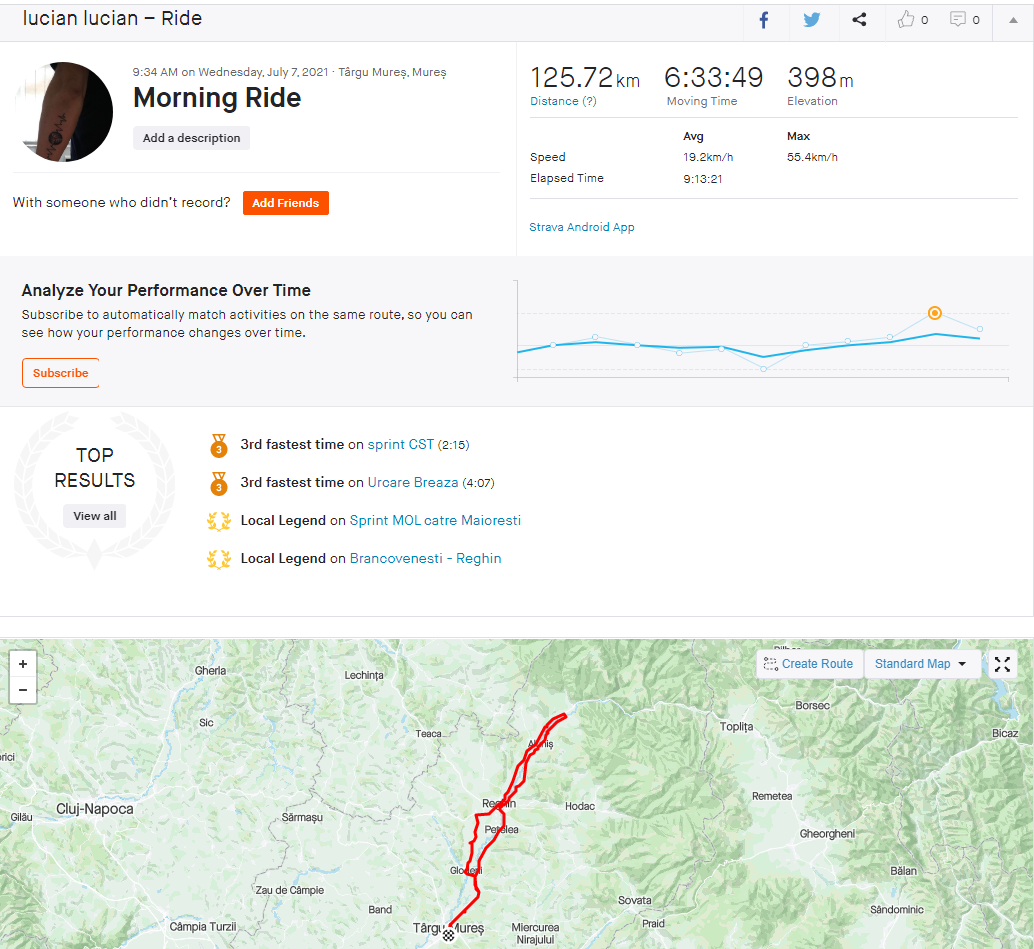
Task: Zoom out on the map
Action: [22, 690]
